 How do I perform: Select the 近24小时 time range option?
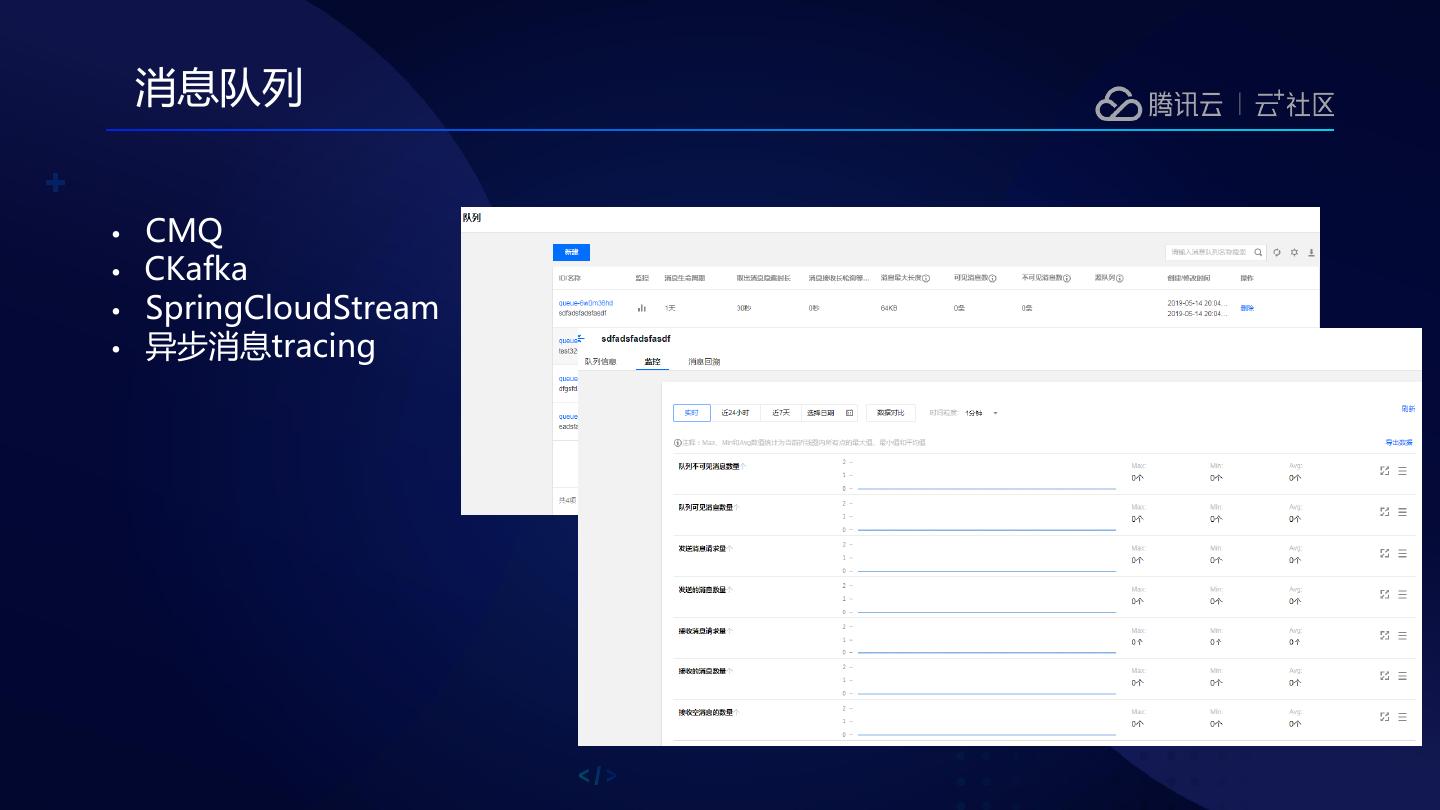coord(735,413)
